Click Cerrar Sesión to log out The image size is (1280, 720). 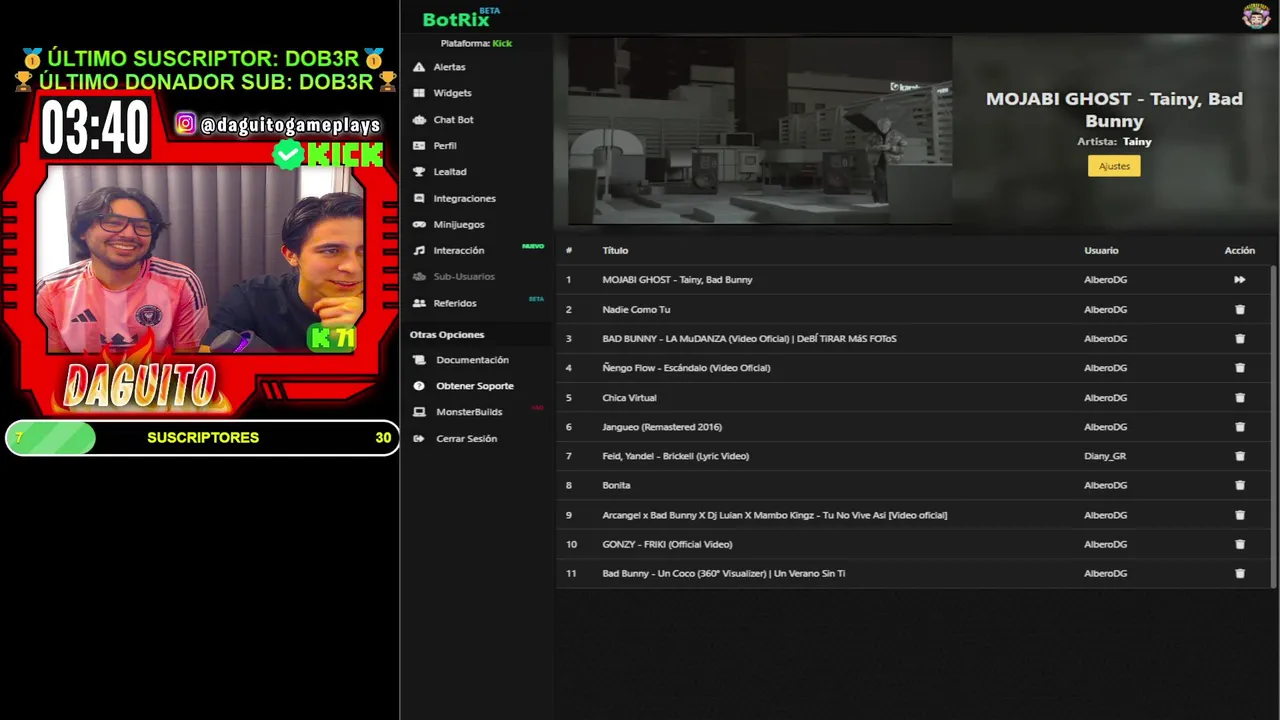click(466, 439)
